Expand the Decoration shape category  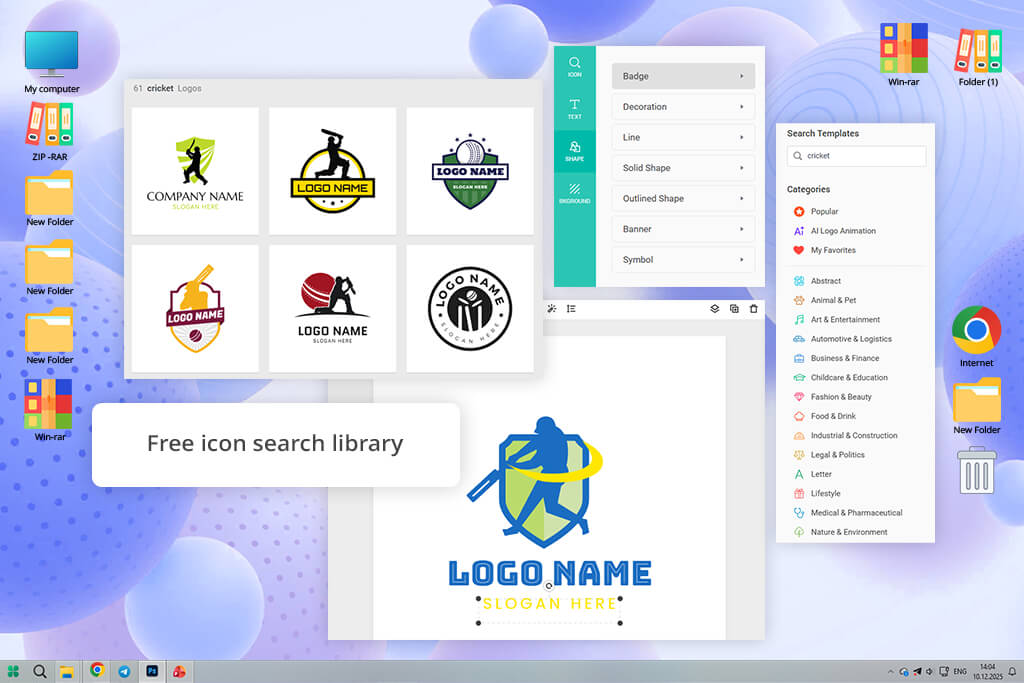coord(683,106)
